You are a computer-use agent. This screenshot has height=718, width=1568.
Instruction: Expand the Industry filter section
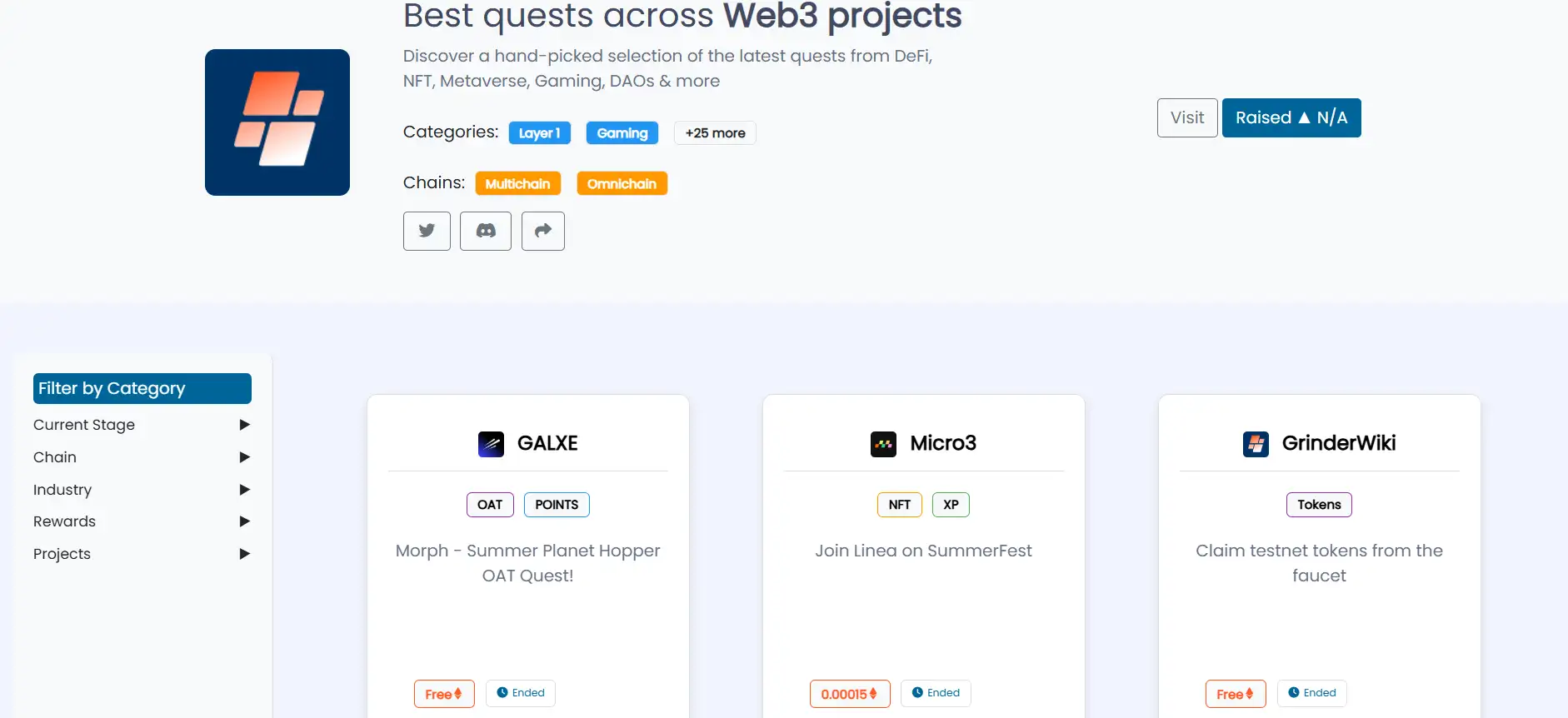tap(244, 490)
